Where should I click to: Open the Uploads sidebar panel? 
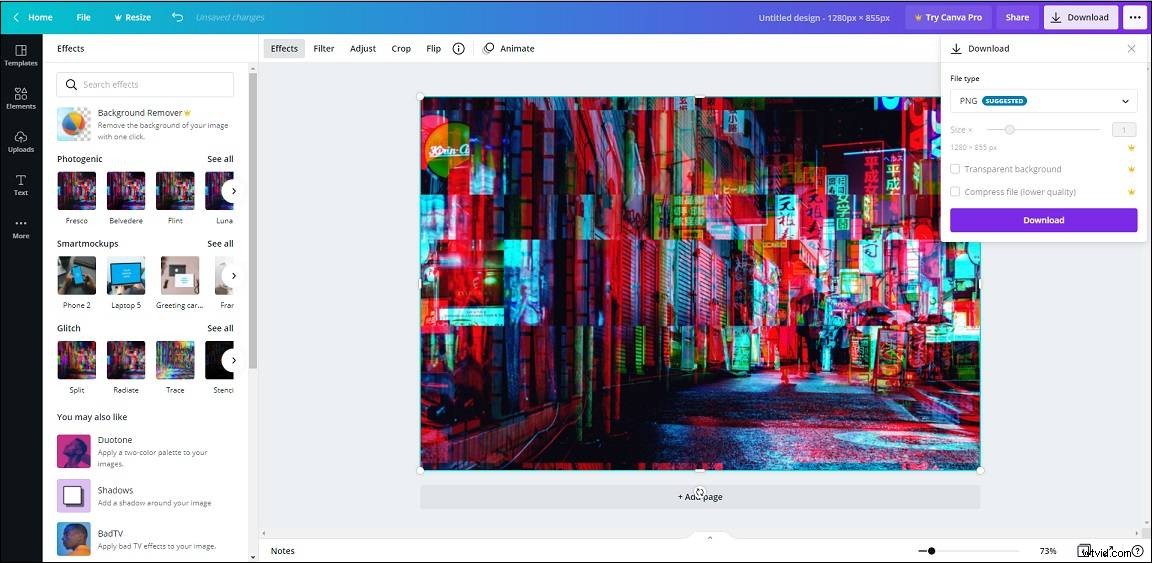[x=21, y=142]
